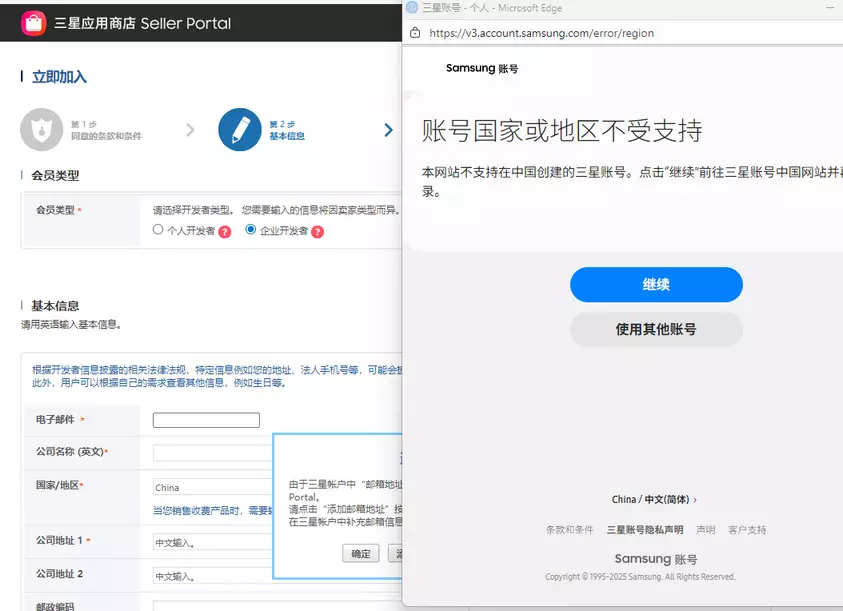Click the 电子邮件 field label
Screen dimensions: 843x611
(x=55, y=420)
